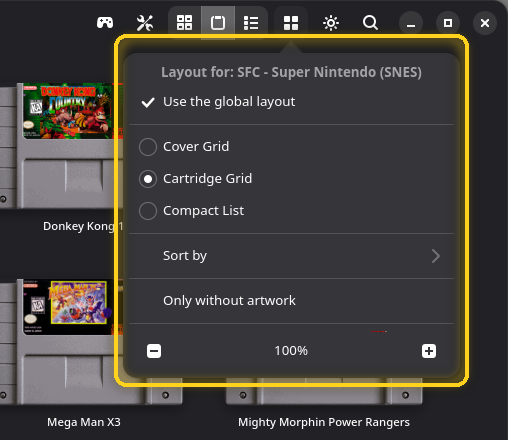Select the Compact List radio option
The height and width of the screenshot is (440, 508).
(291, 211)
